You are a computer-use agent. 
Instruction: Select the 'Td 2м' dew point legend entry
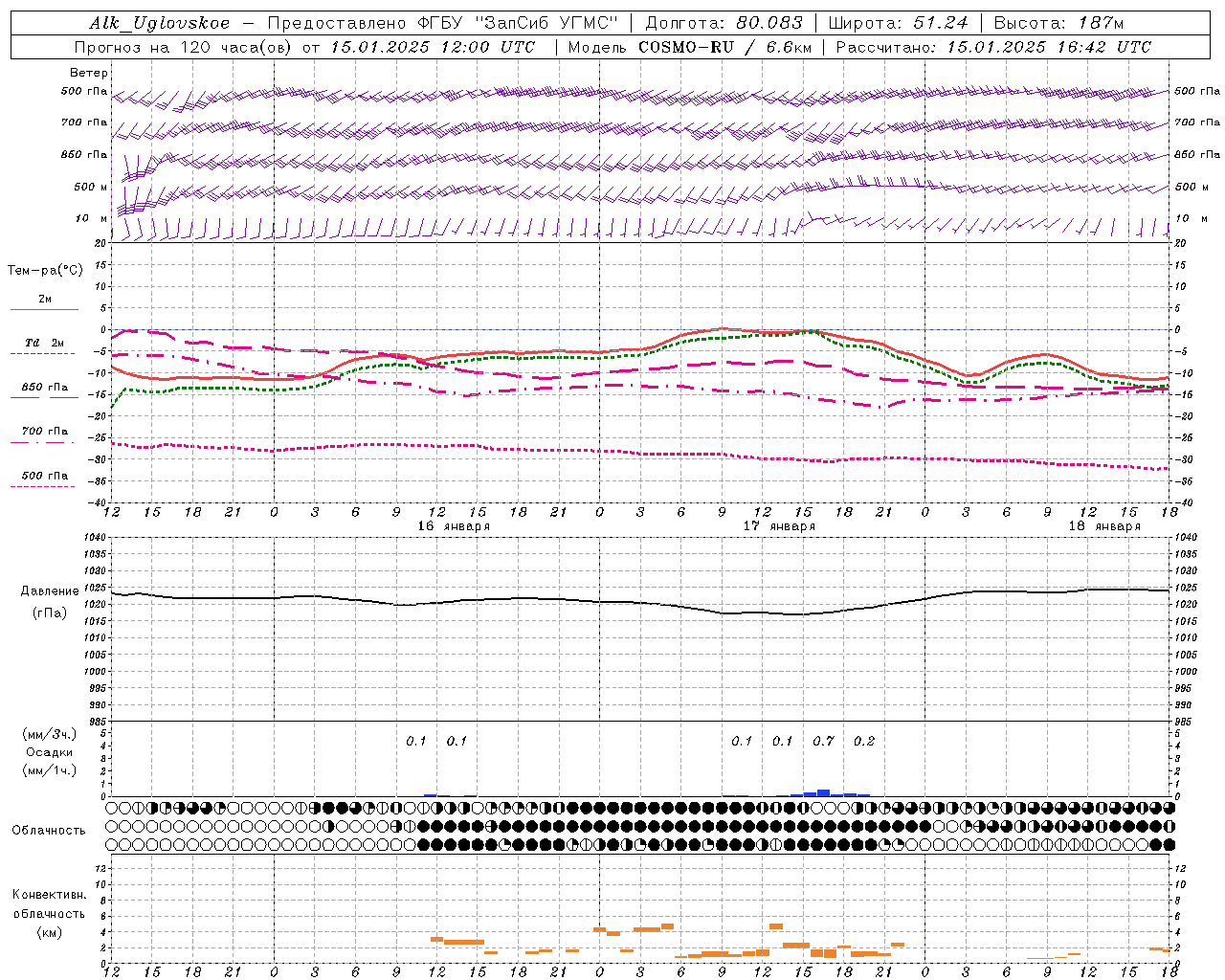pos(44,343)
